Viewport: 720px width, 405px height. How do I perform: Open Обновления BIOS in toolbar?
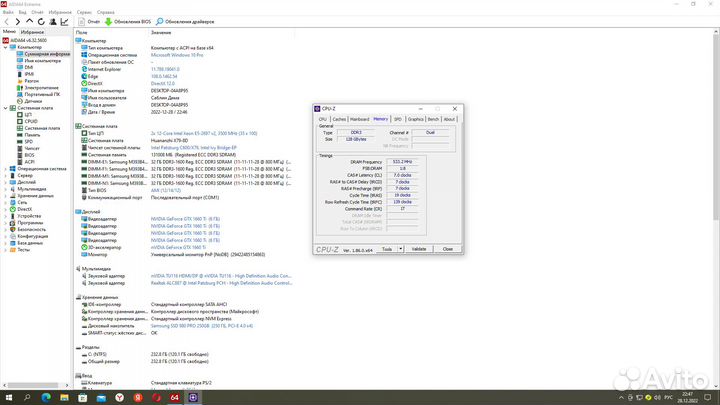coord(128,22)
